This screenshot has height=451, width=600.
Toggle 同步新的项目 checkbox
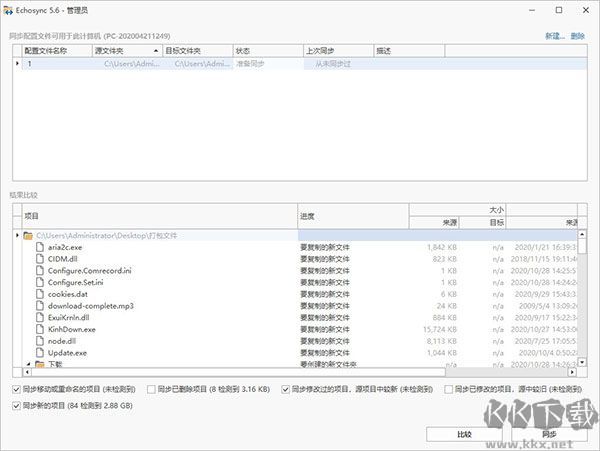(16, 405)
